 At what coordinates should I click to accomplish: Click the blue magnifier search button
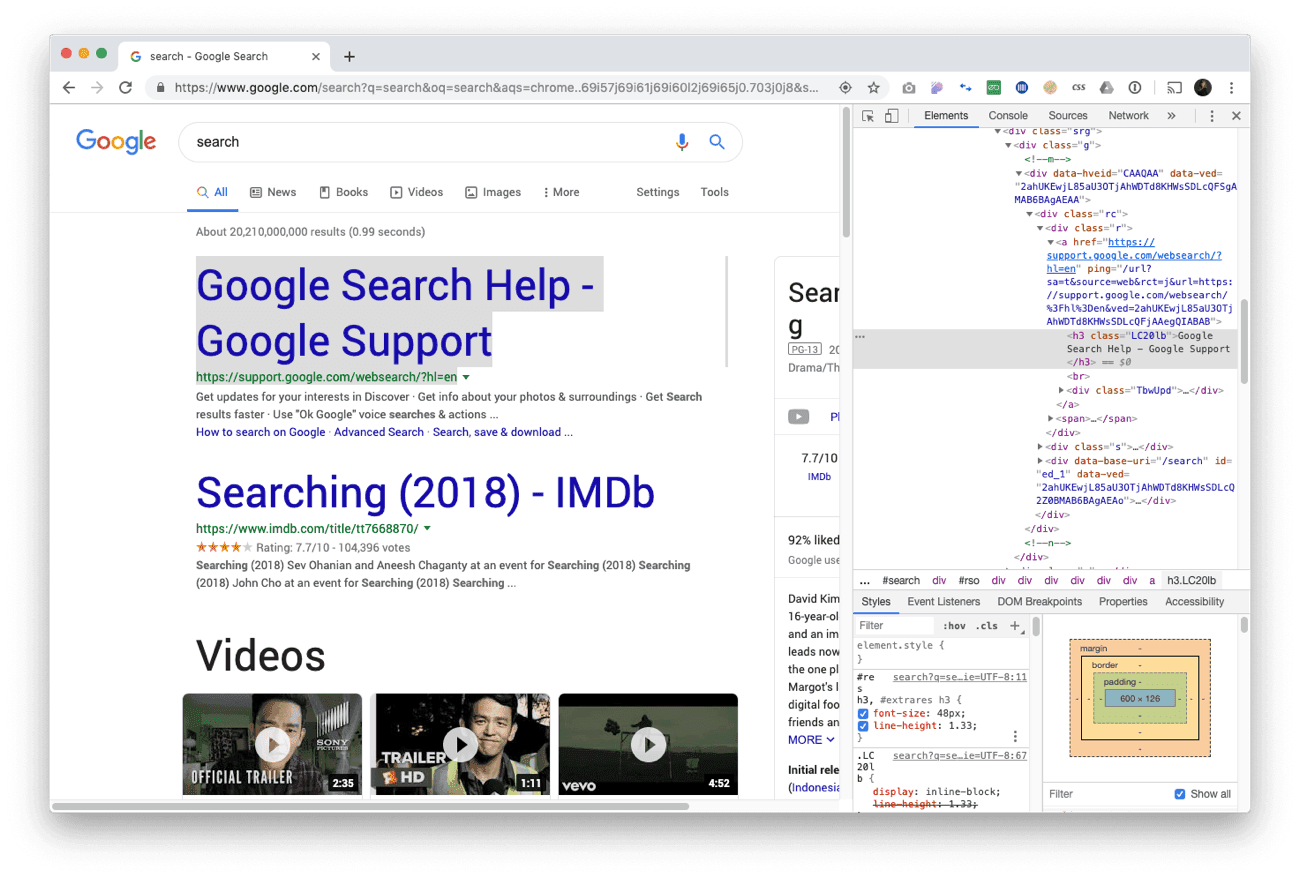pos(717,142)
